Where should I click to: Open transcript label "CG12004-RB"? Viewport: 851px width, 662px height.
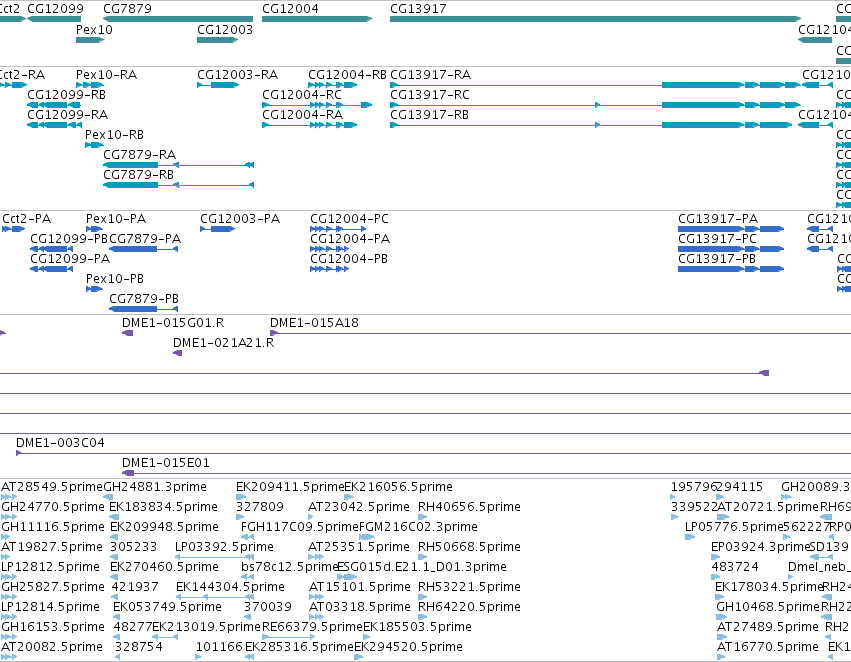(347, 74)
